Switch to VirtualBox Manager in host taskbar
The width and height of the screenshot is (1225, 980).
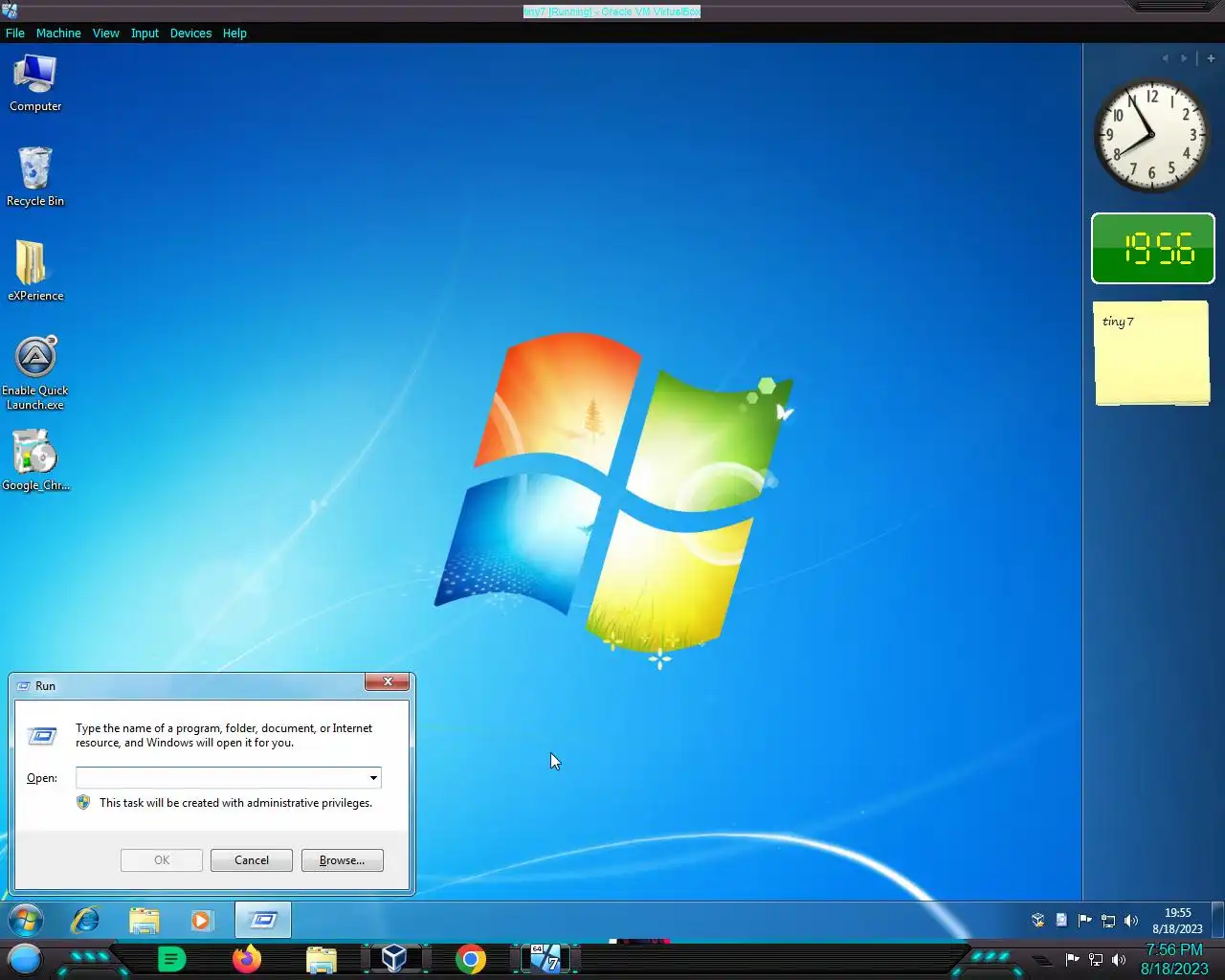pyautogui.click(x=394, y=959)
